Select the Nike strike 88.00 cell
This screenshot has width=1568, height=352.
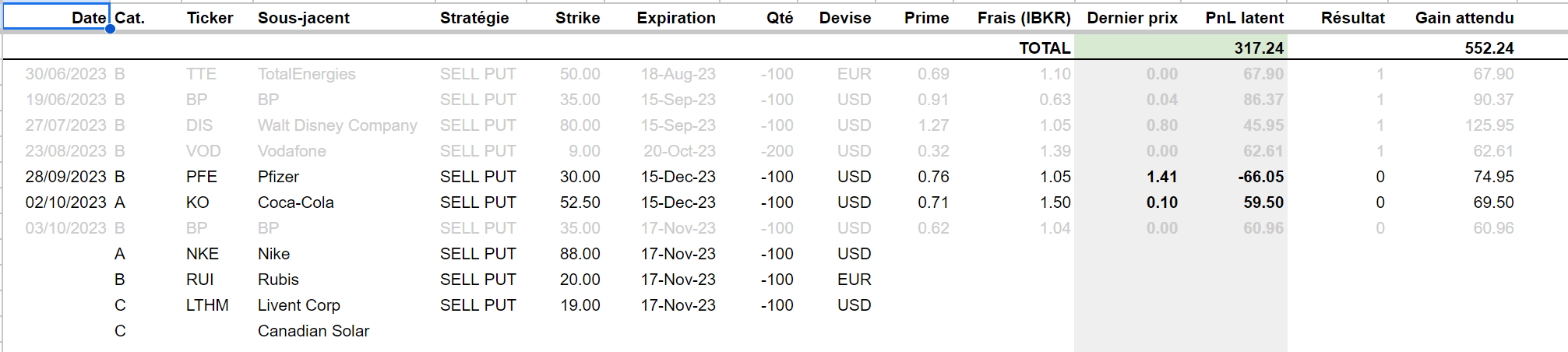click(x=580, y=254)
